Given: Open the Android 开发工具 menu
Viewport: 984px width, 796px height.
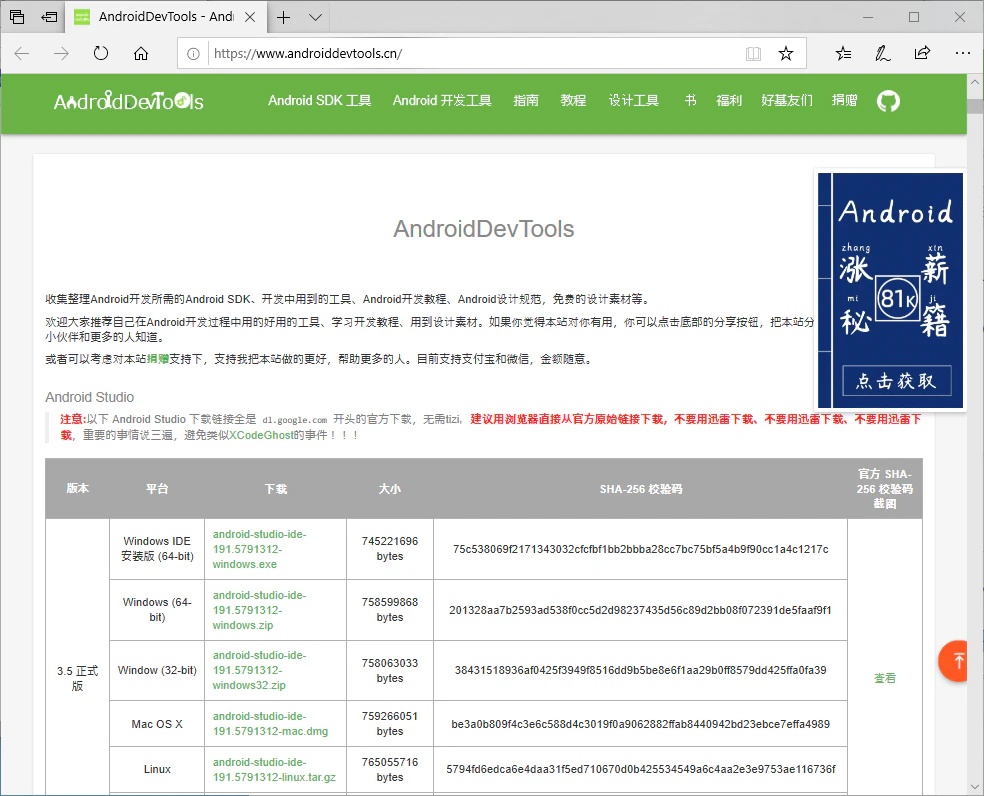Looking at the screenshot, I should (x=442, y=100).
